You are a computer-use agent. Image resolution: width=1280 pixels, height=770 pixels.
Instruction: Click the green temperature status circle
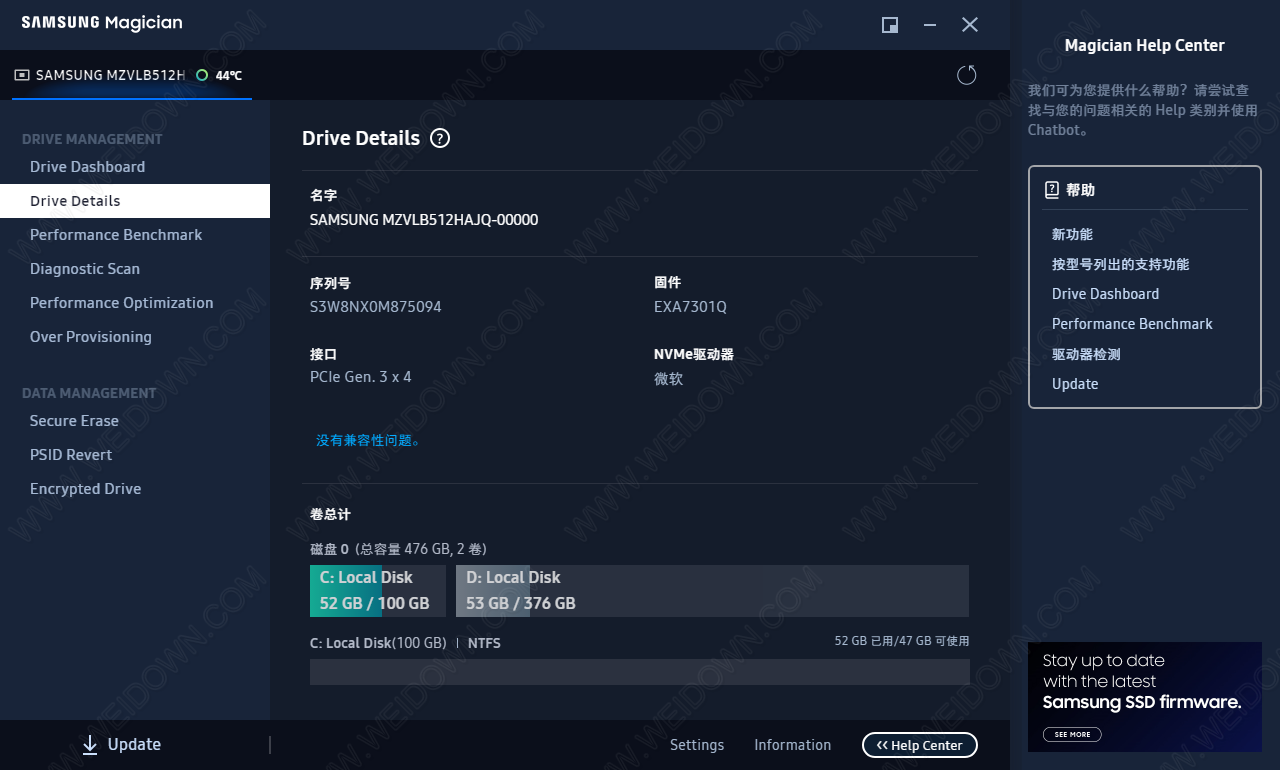pyautogui.click(x=202, y=75)
